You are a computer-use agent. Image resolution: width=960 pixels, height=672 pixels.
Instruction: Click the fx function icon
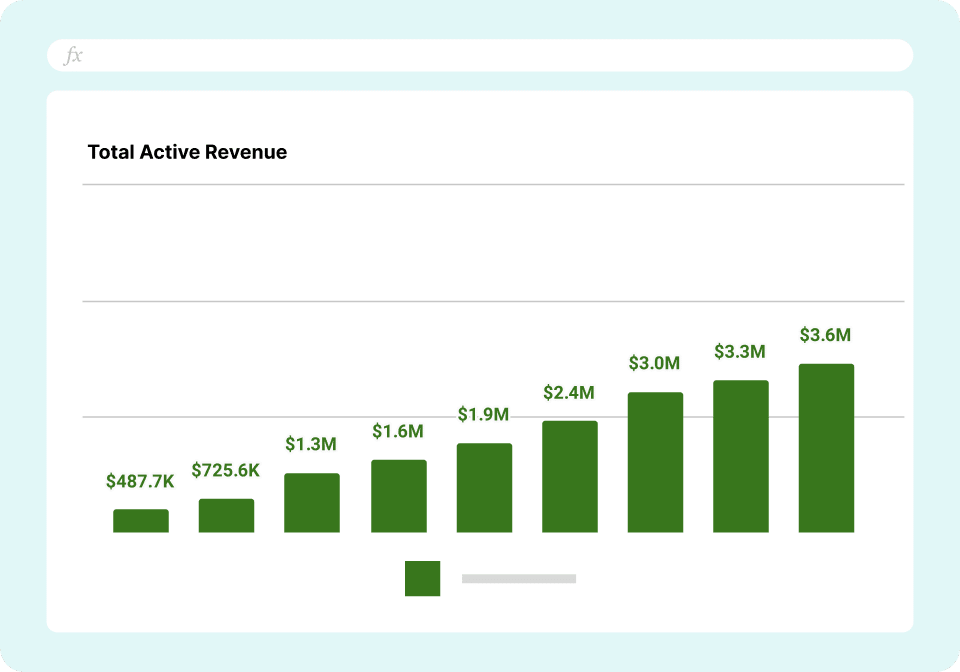click(73, 56)
